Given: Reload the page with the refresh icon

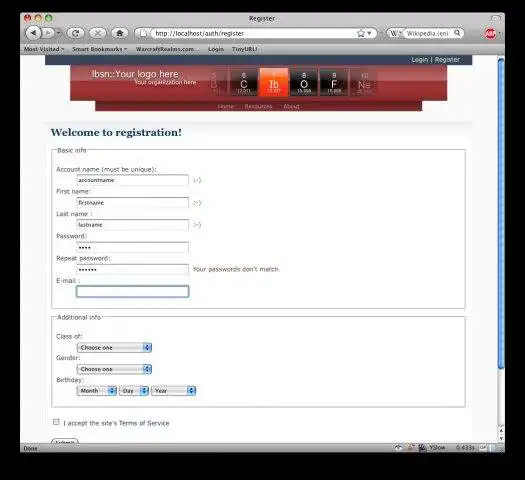Looking at the screenshot, I should (76, 33).
